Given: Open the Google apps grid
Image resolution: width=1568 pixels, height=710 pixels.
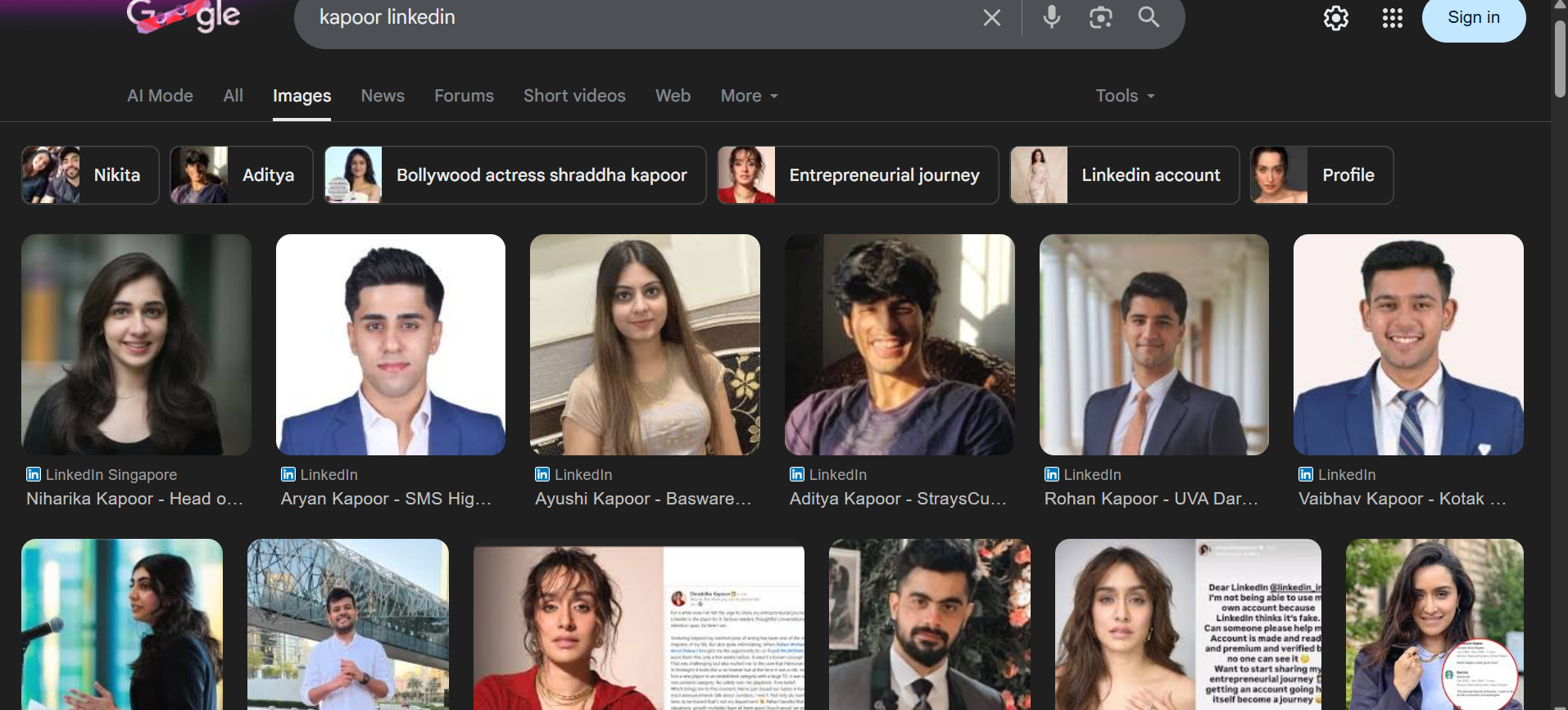Looking at the screenshot, I should coord(1392,18).
